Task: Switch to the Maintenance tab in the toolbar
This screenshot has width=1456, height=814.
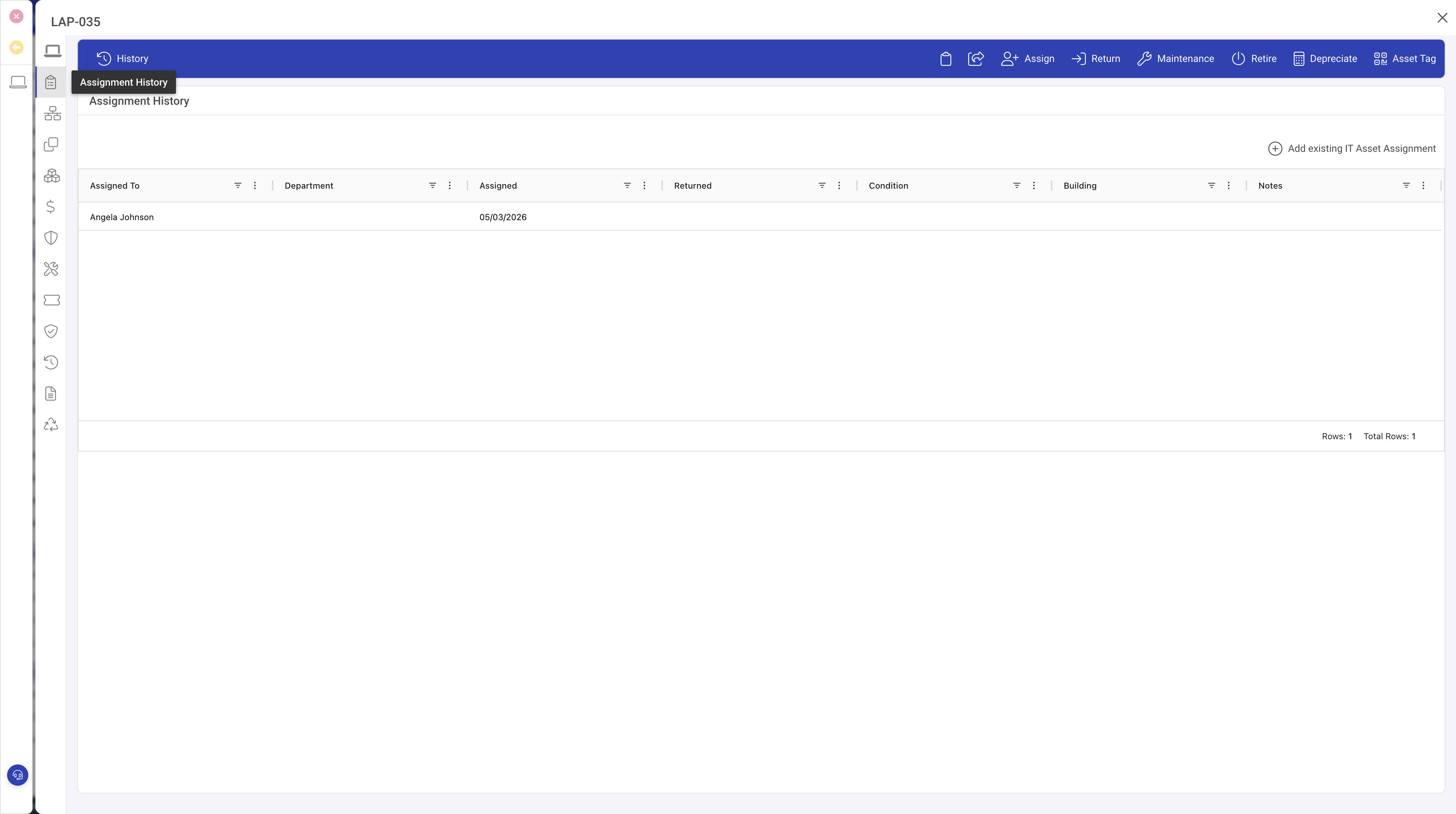Action: (x=1176, y=59)
